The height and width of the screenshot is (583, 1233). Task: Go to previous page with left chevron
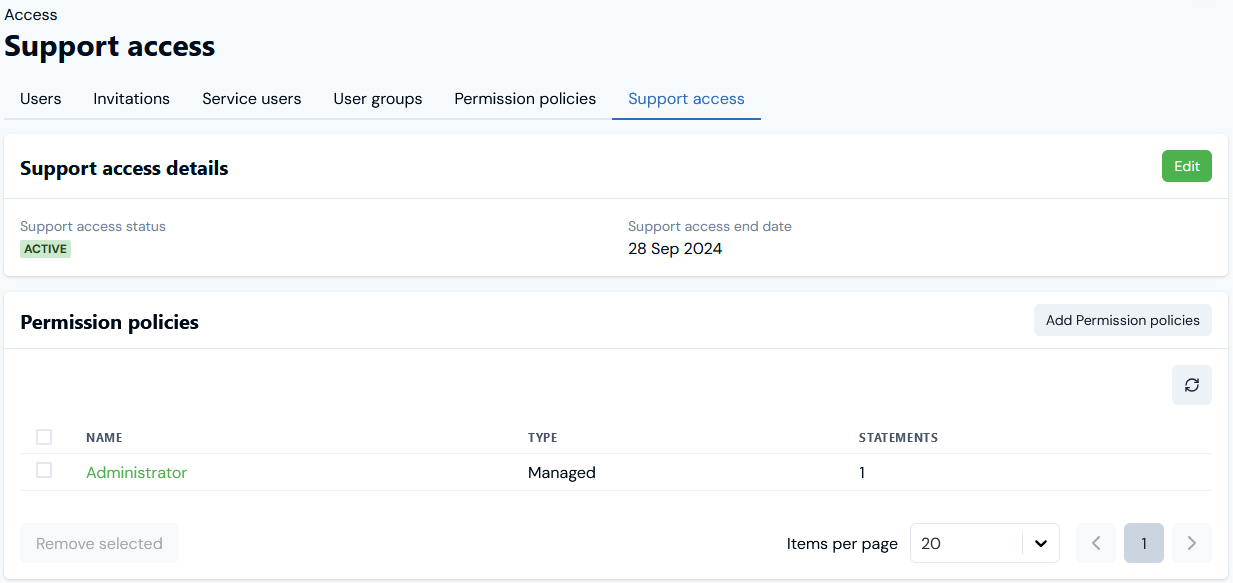(1096, 543)
